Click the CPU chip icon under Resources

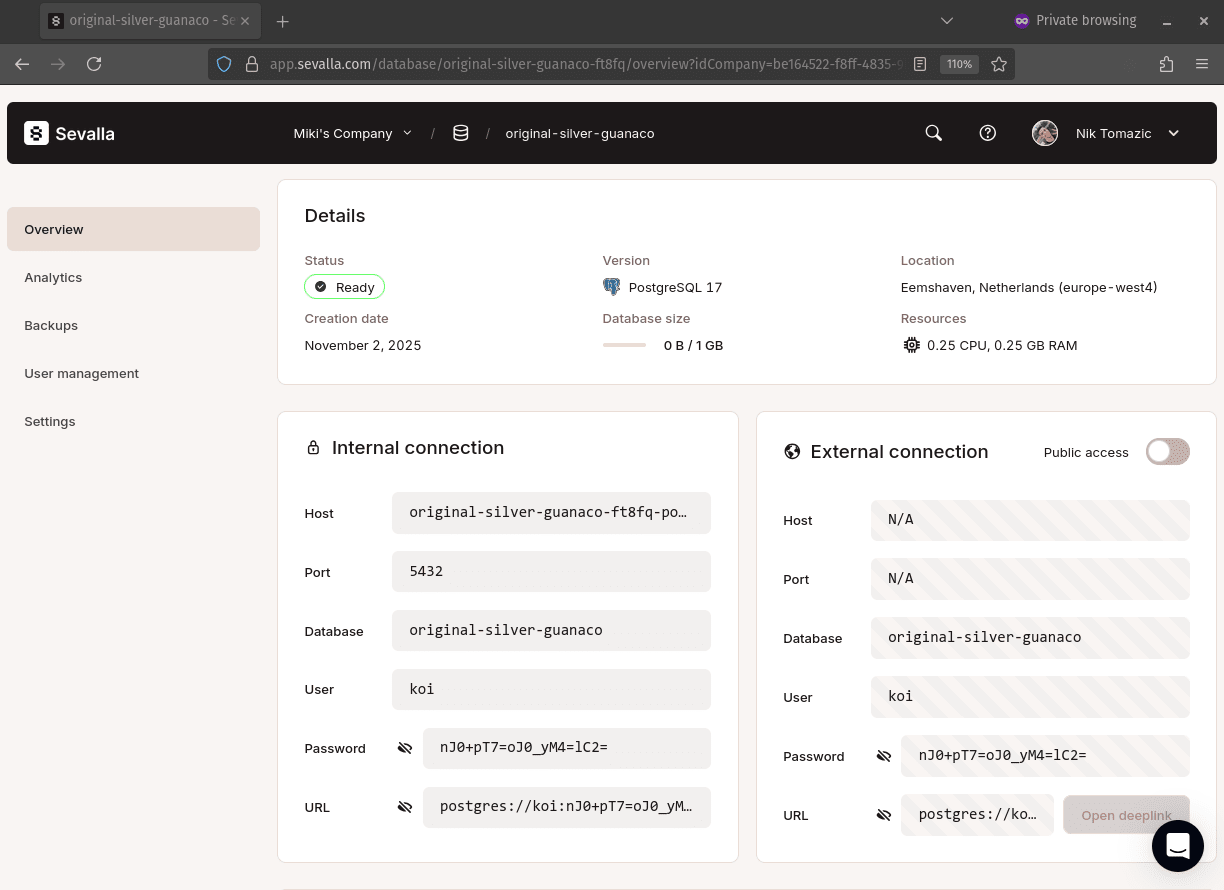pos(911,344)
